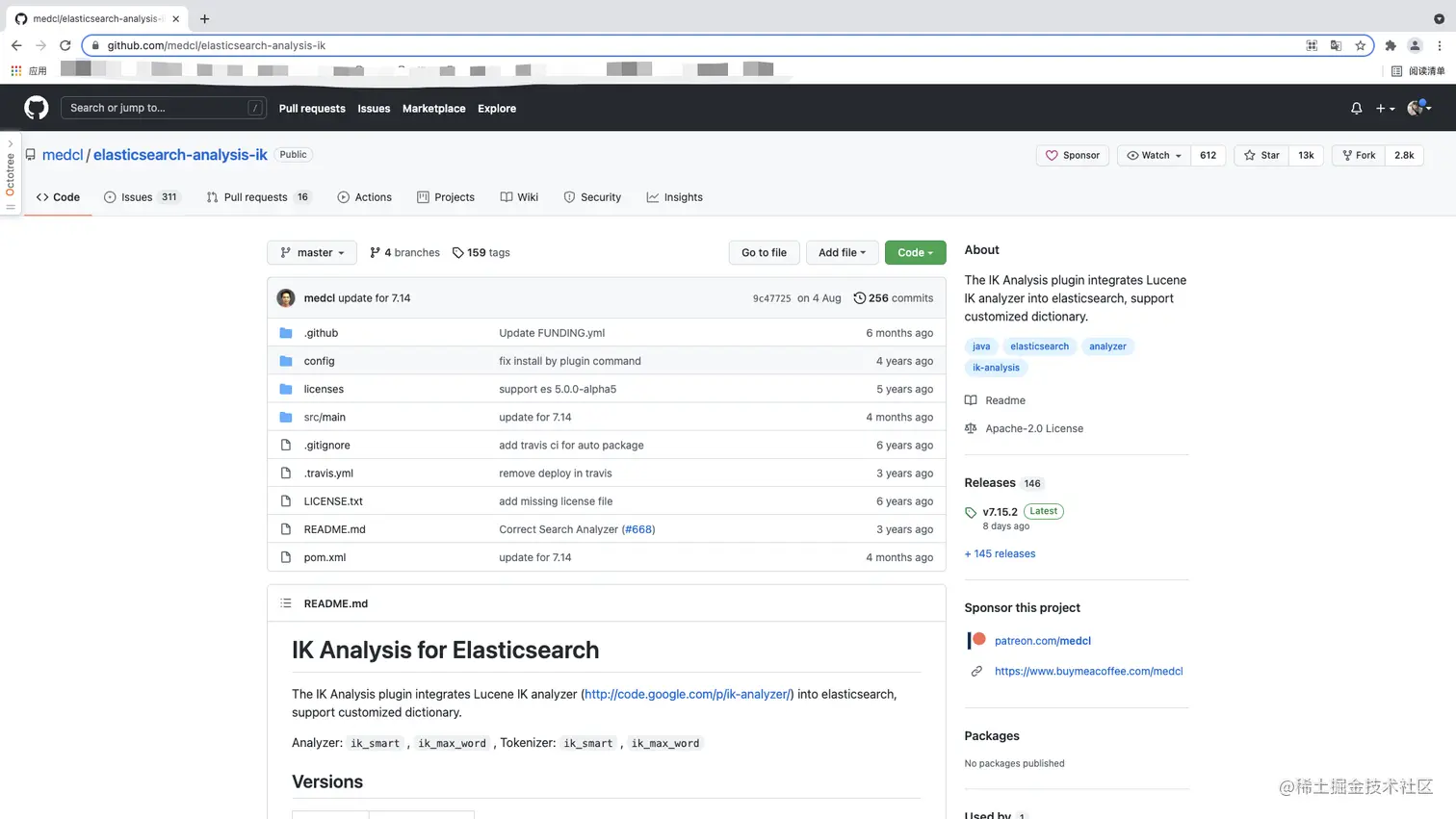This screenshot has width=1456, height=819.
Task: Click the pom.xml file icon
Action: click(286, 557)
